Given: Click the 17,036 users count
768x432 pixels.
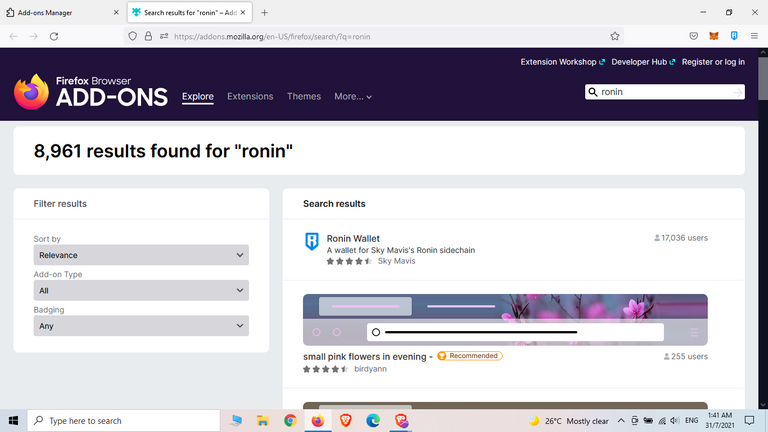Looking at the screenshot, I should 681,238.
